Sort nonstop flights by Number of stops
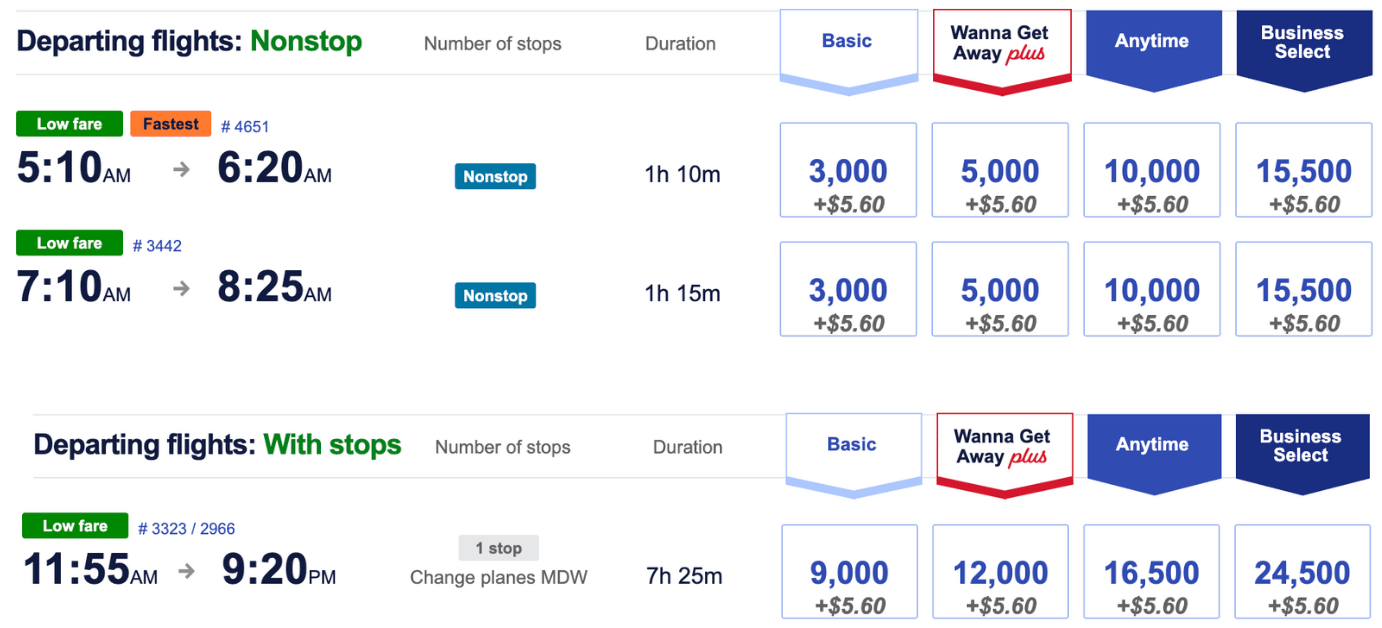 492,44
